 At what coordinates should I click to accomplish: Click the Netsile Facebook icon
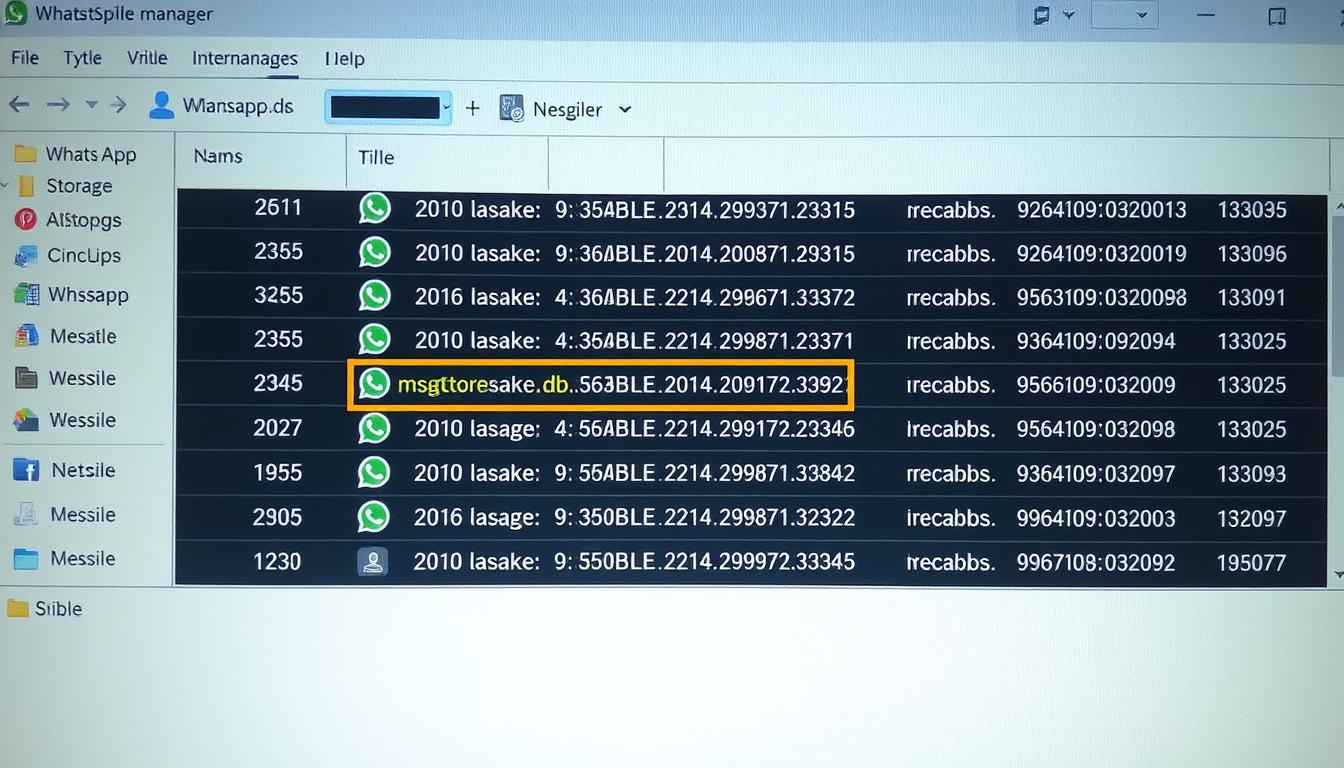(x=26, y=470)
